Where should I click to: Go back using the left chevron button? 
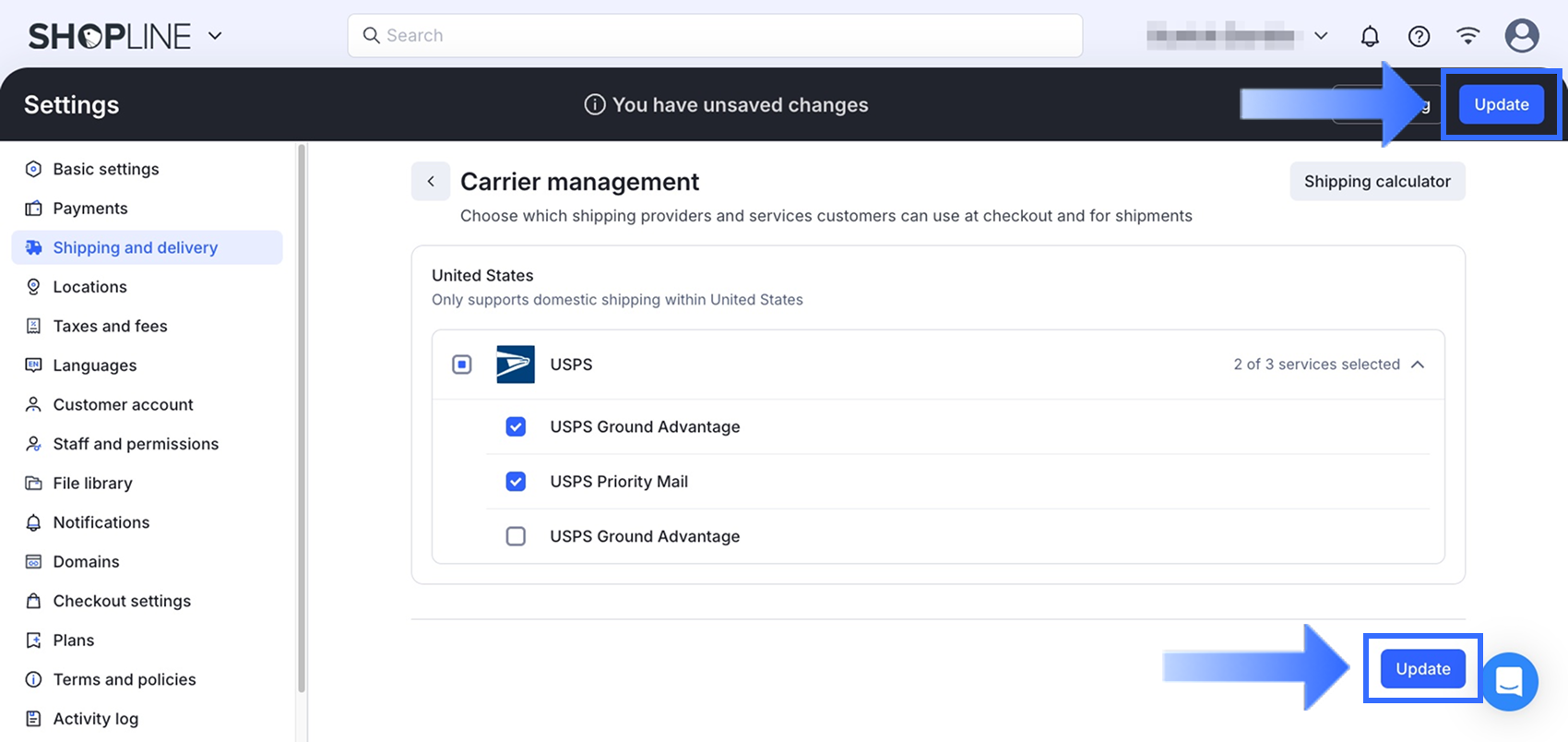pos(431,182)
